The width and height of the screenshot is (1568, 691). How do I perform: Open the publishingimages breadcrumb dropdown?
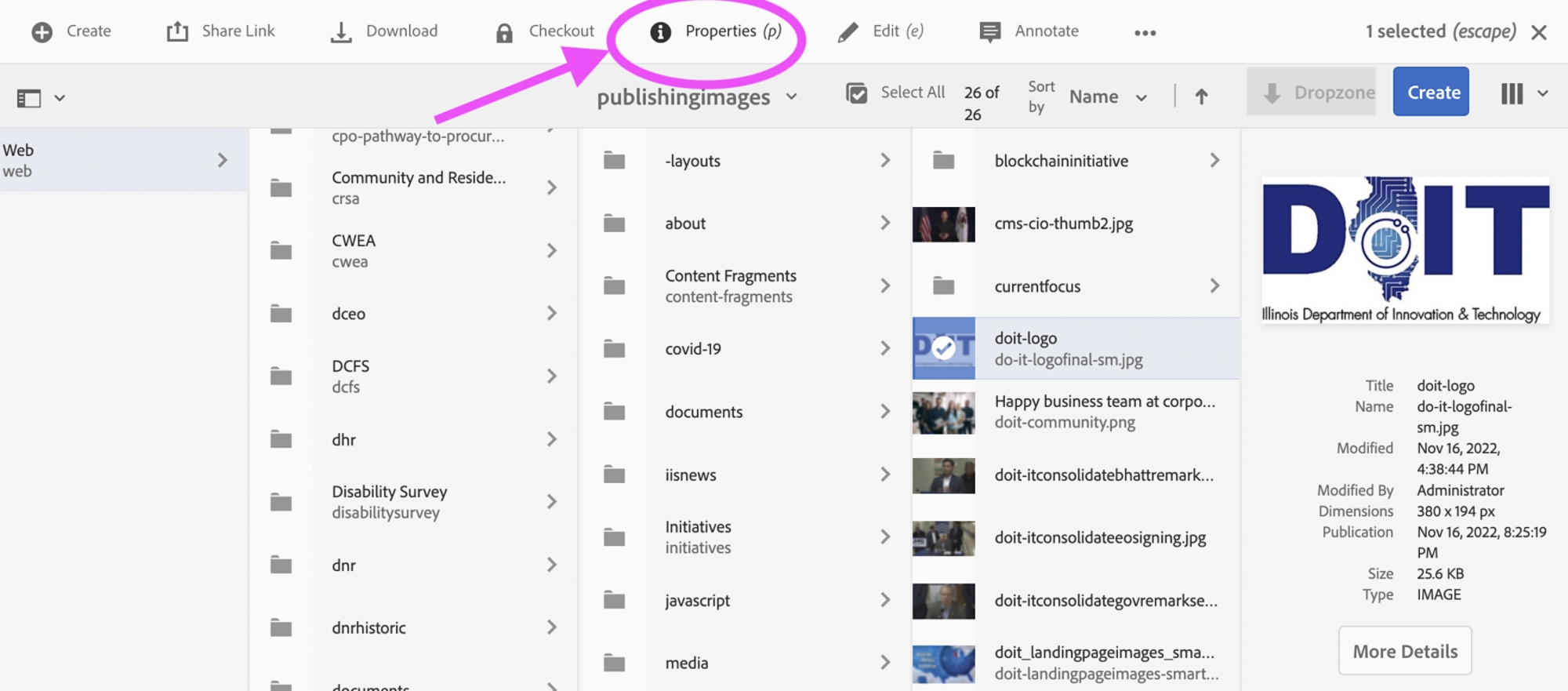792,96
